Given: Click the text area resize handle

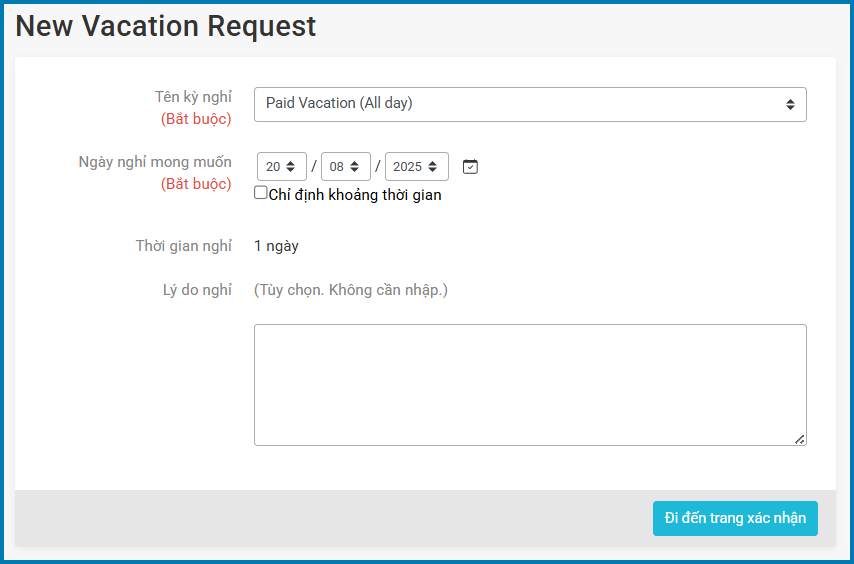Looking at the screenshot, I should [x=800, y=439].
